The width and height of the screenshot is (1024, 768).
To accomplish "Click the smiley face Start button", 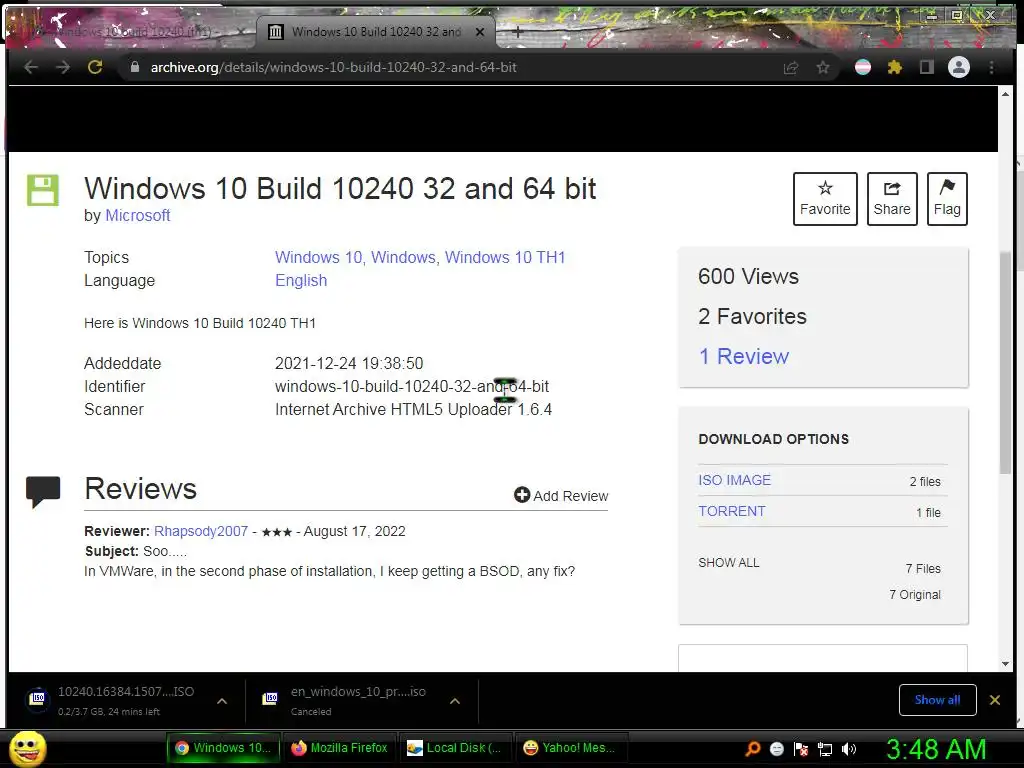I will [28, 748].
